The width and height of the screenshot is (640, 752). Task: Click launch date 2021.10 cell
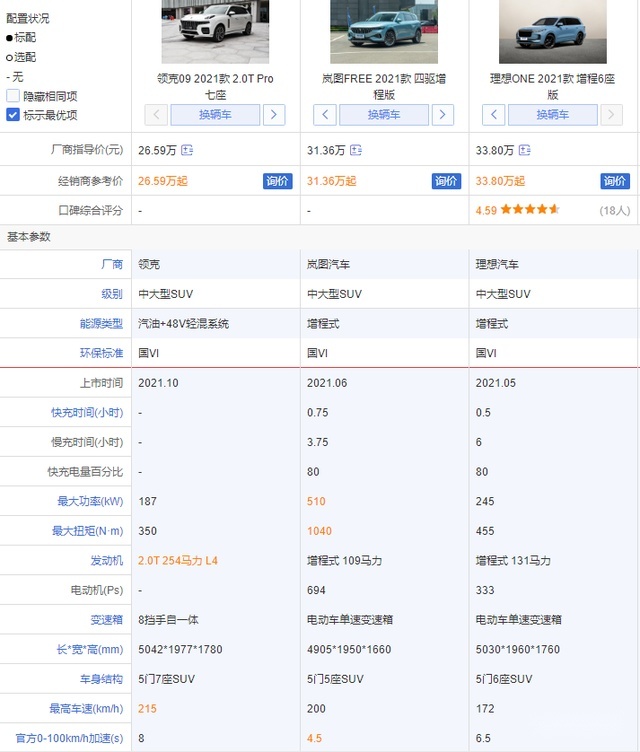point(158,383)
